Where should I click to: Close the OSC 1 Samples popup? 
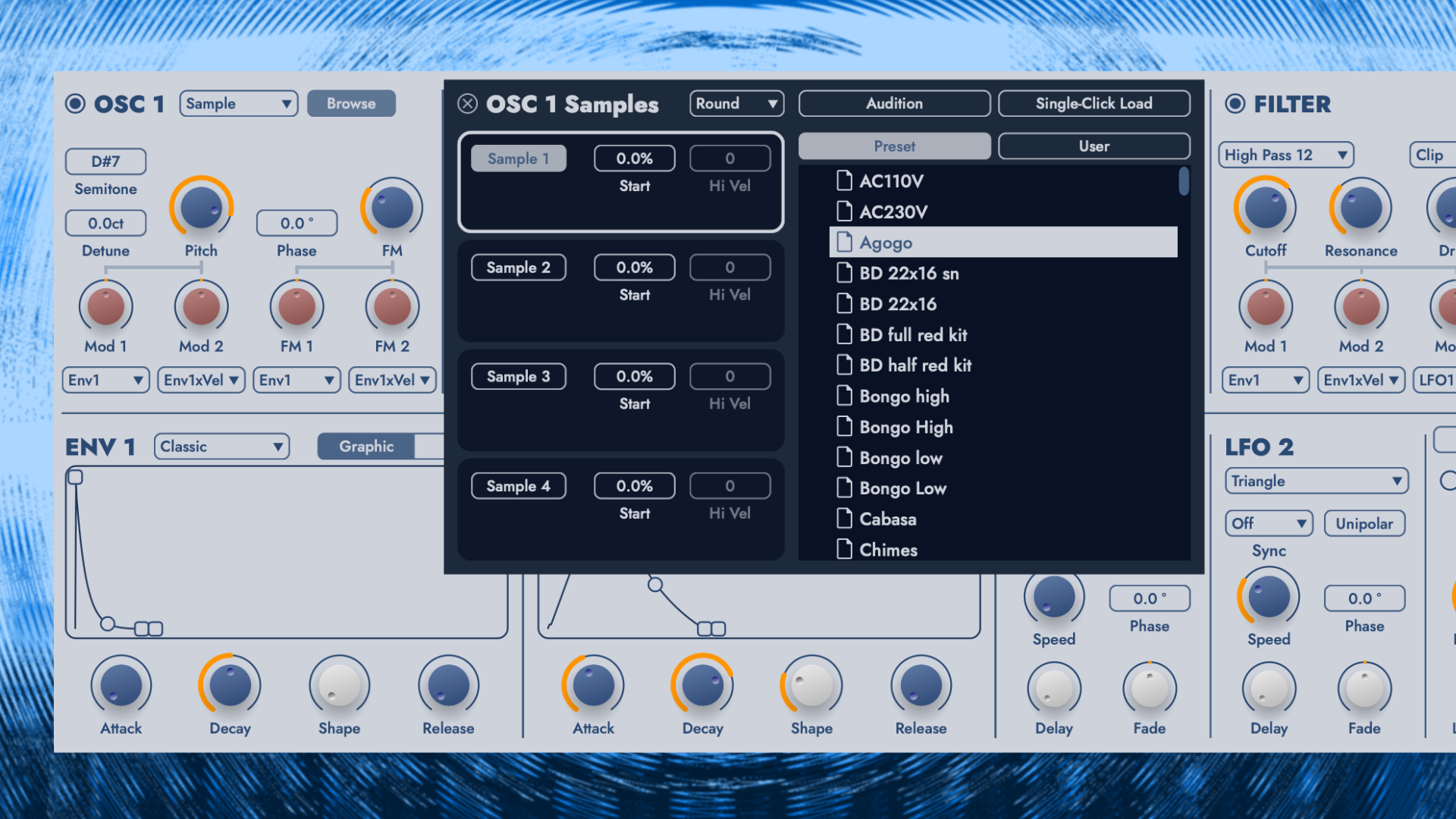point(468,104)
